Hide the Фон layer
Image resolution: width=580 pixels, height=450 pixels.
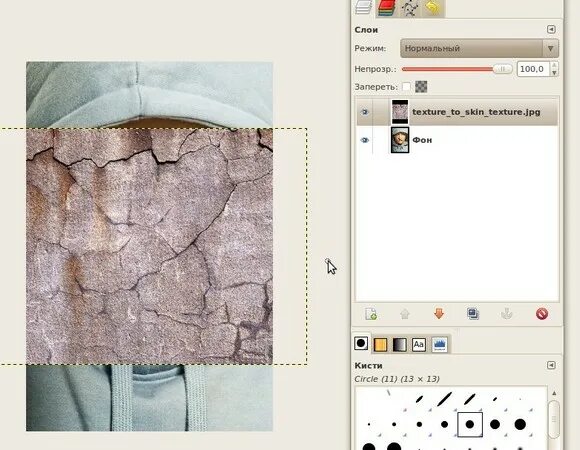[x=364, y=140]
